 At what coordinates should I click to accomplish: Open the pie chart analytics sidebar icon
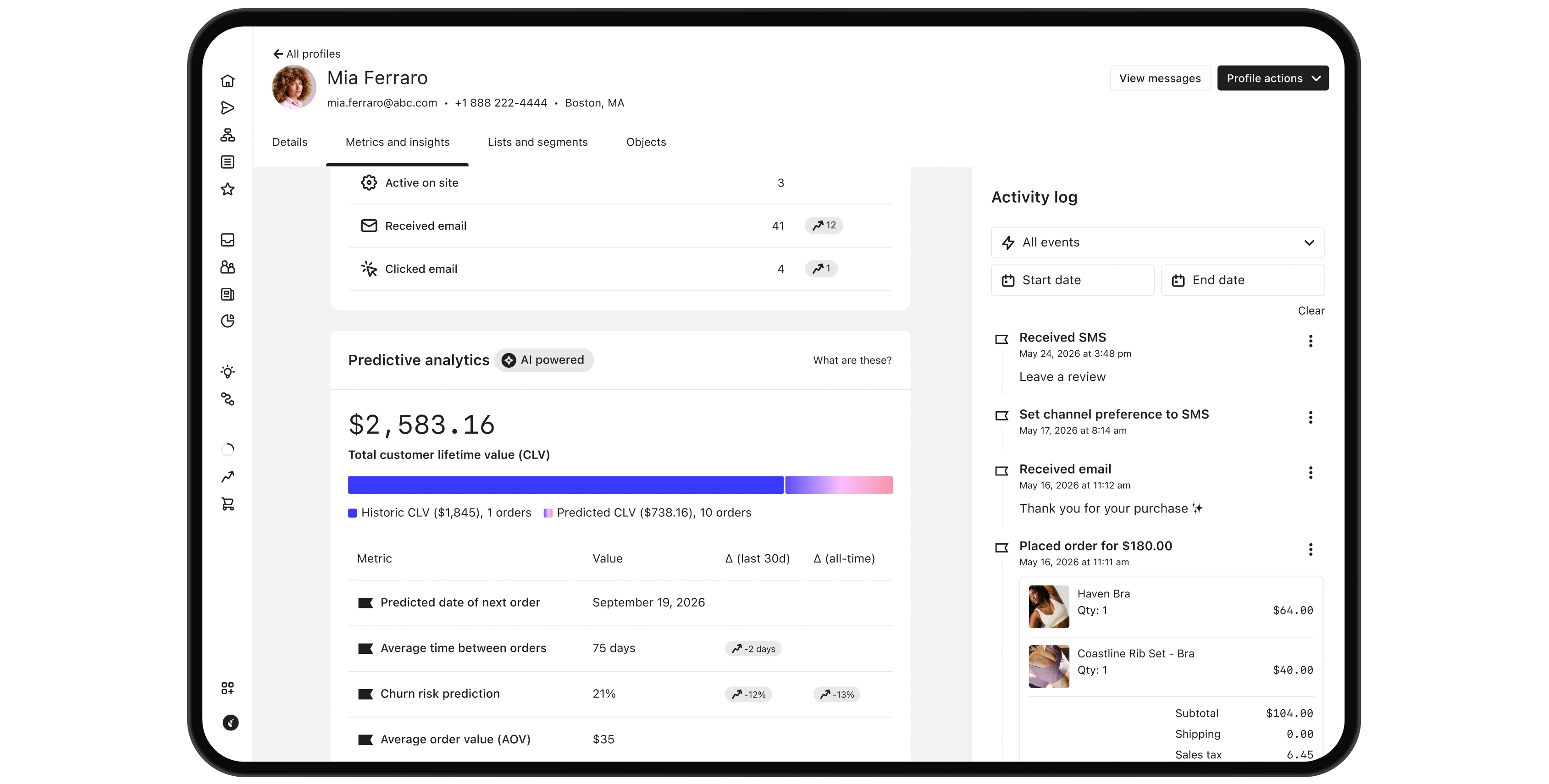(x=227, y=321)
